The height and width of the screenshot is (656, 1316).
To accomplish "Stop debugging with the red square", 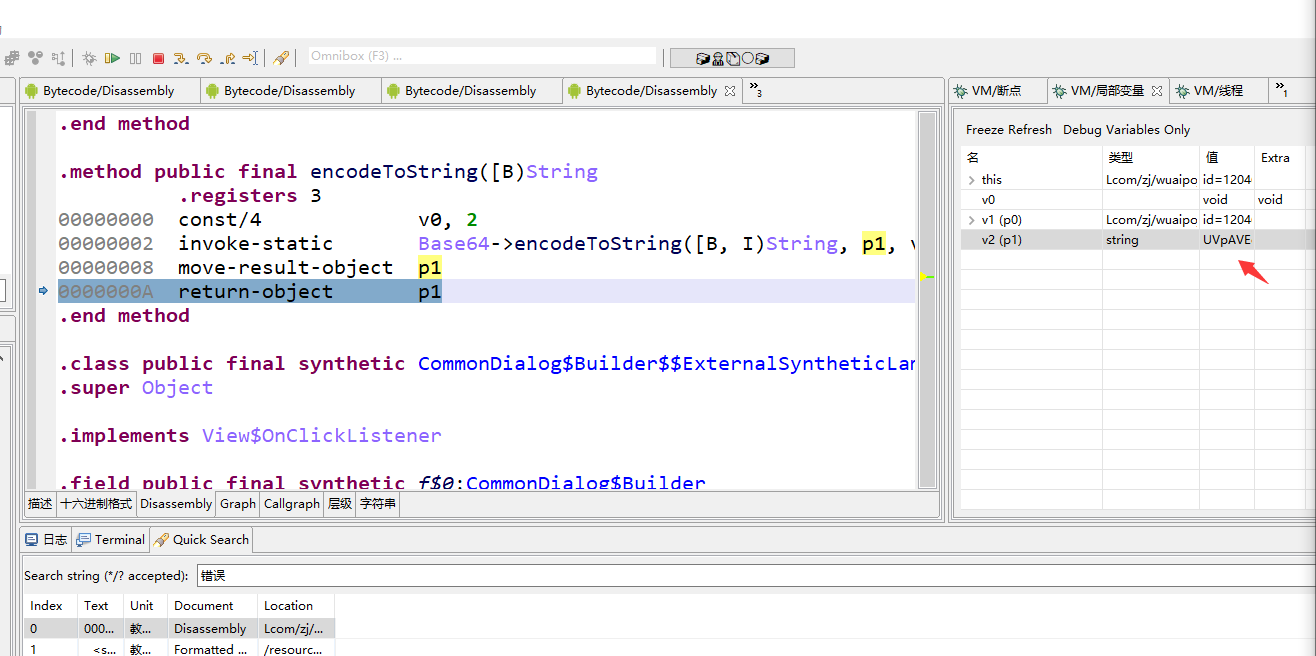I will 158,58.
